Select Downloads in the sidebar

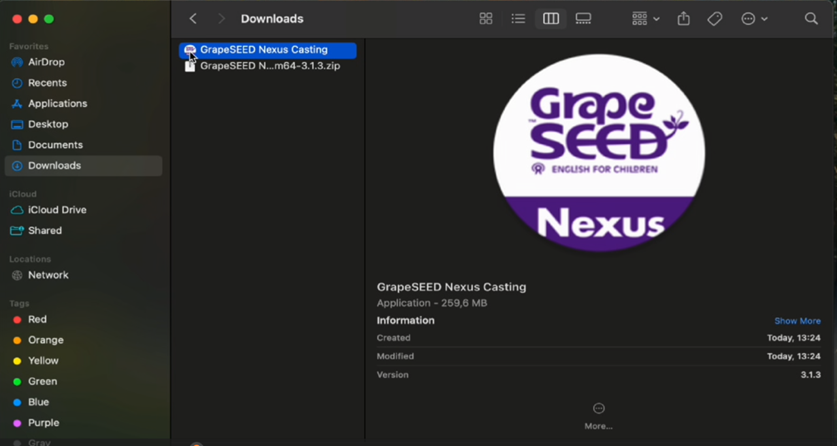pos(83,166)
